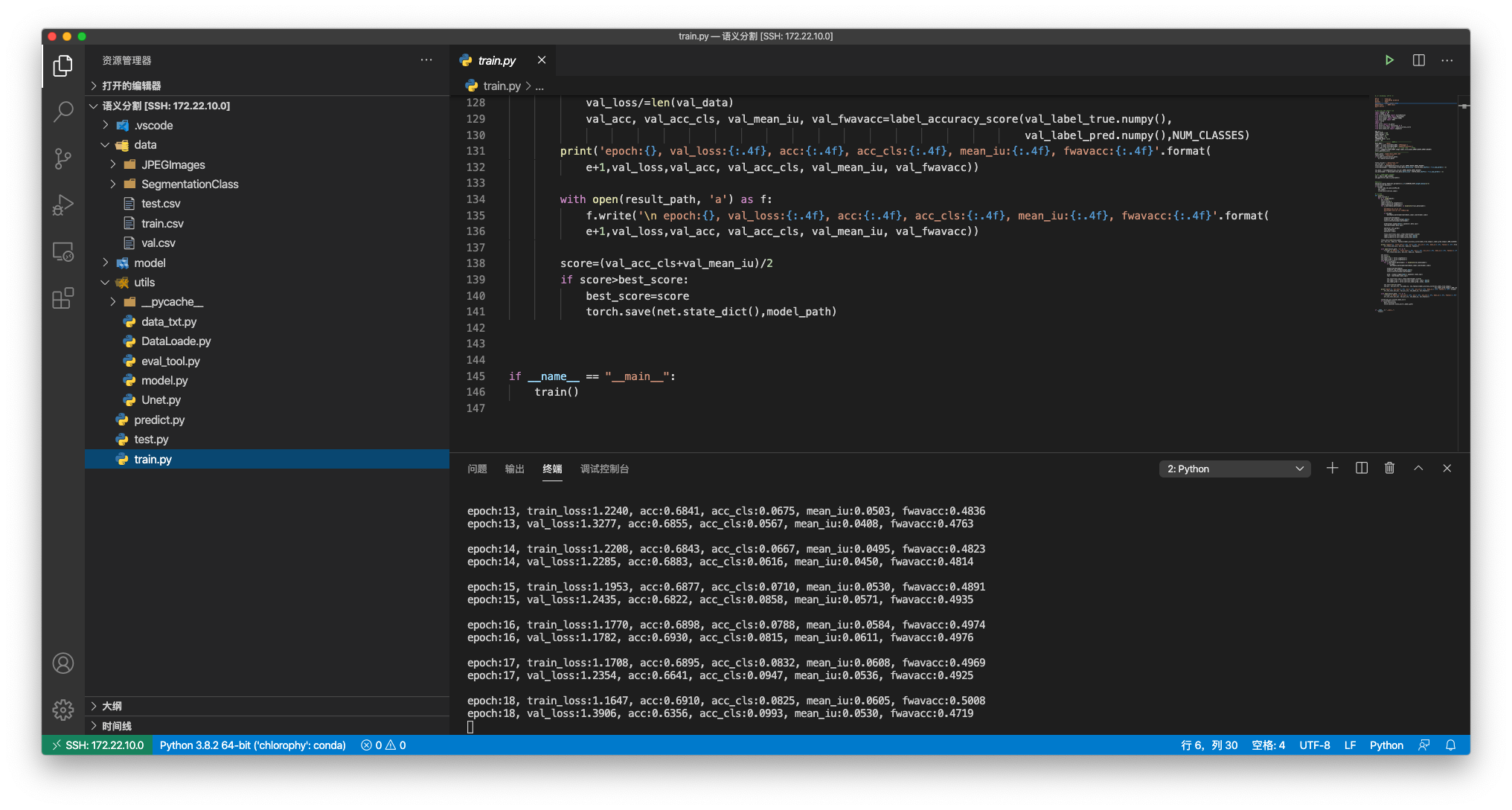Open the Remote Explorer view
This screenshot has height=810, width=1512.
click(x=63, y=251)
